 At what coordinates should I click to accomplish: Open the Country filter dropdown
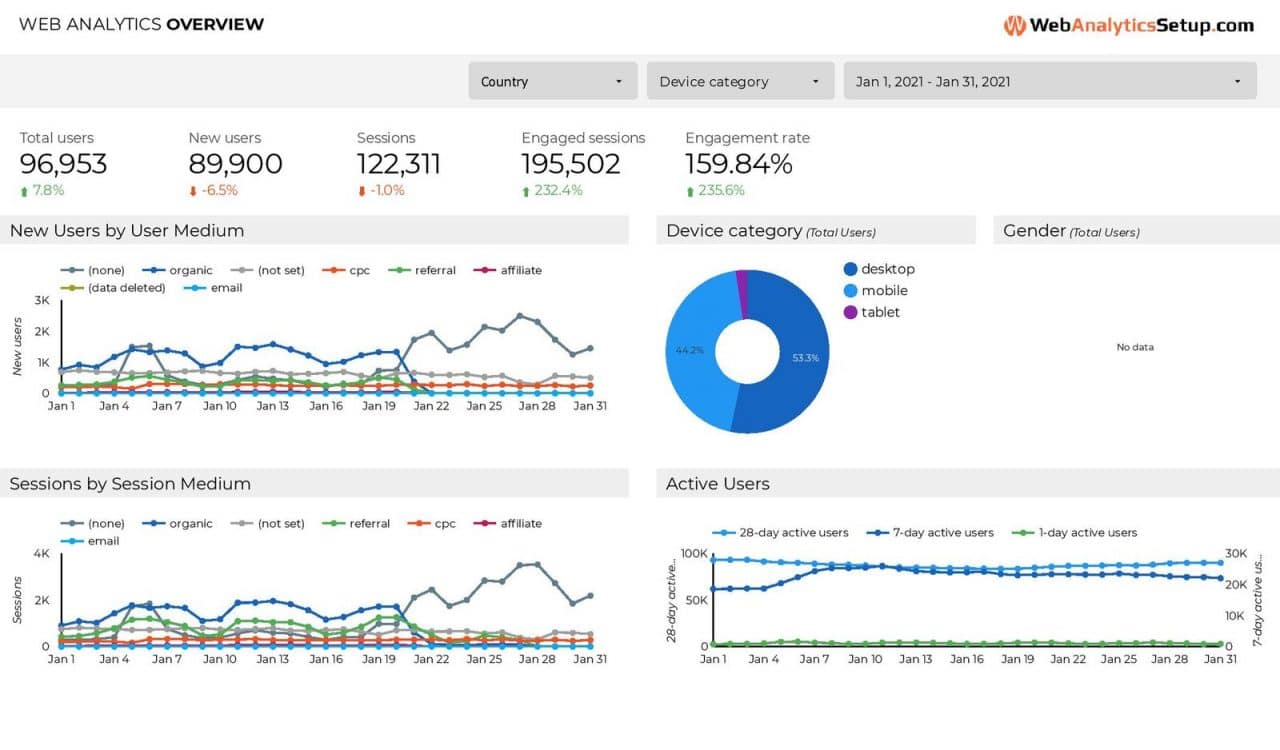click(x=552, y=81)
